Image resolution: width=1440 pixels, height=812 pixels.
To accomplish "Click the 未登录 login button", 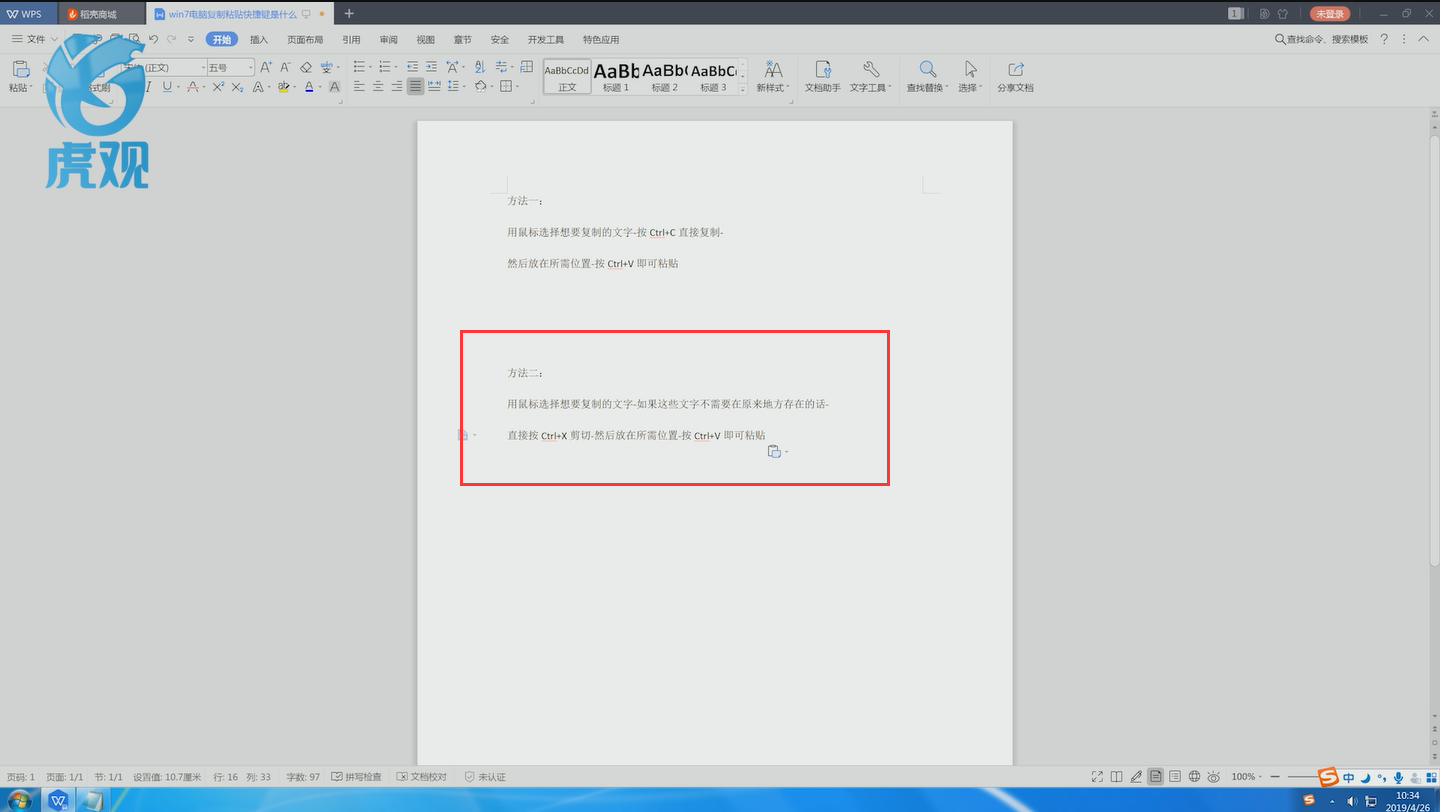I will tap(1329, 14).
